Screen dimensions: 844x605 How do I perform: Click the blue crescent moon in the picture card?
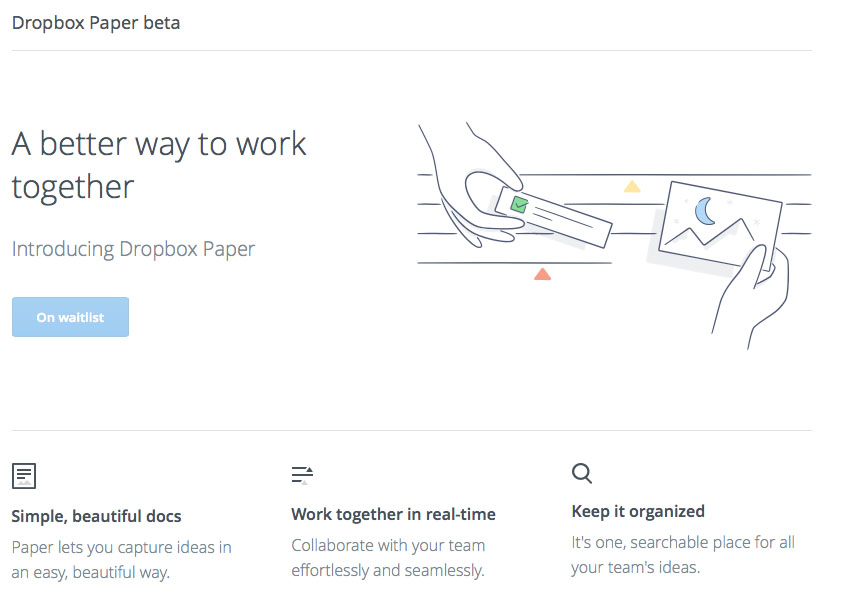[x=705, y=211]
